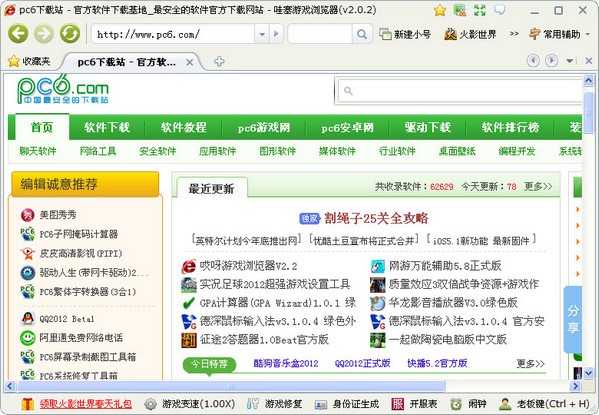
Task: Open 快播5.2官方版 featured link
Action: [x=437, y=363]
